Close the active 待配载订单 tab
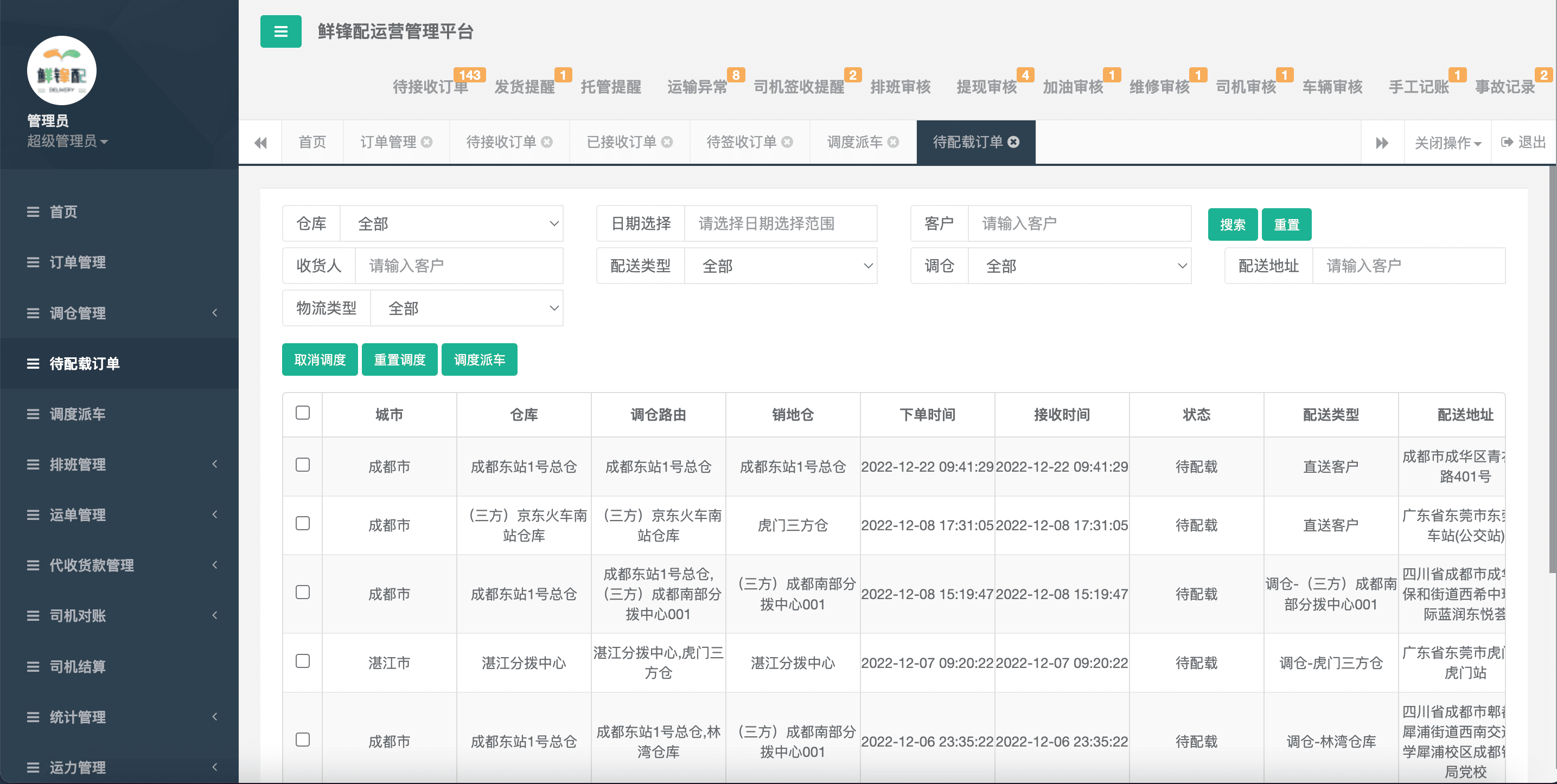The width and height of the screenshot is (1557, 784). pos(1013,142)
